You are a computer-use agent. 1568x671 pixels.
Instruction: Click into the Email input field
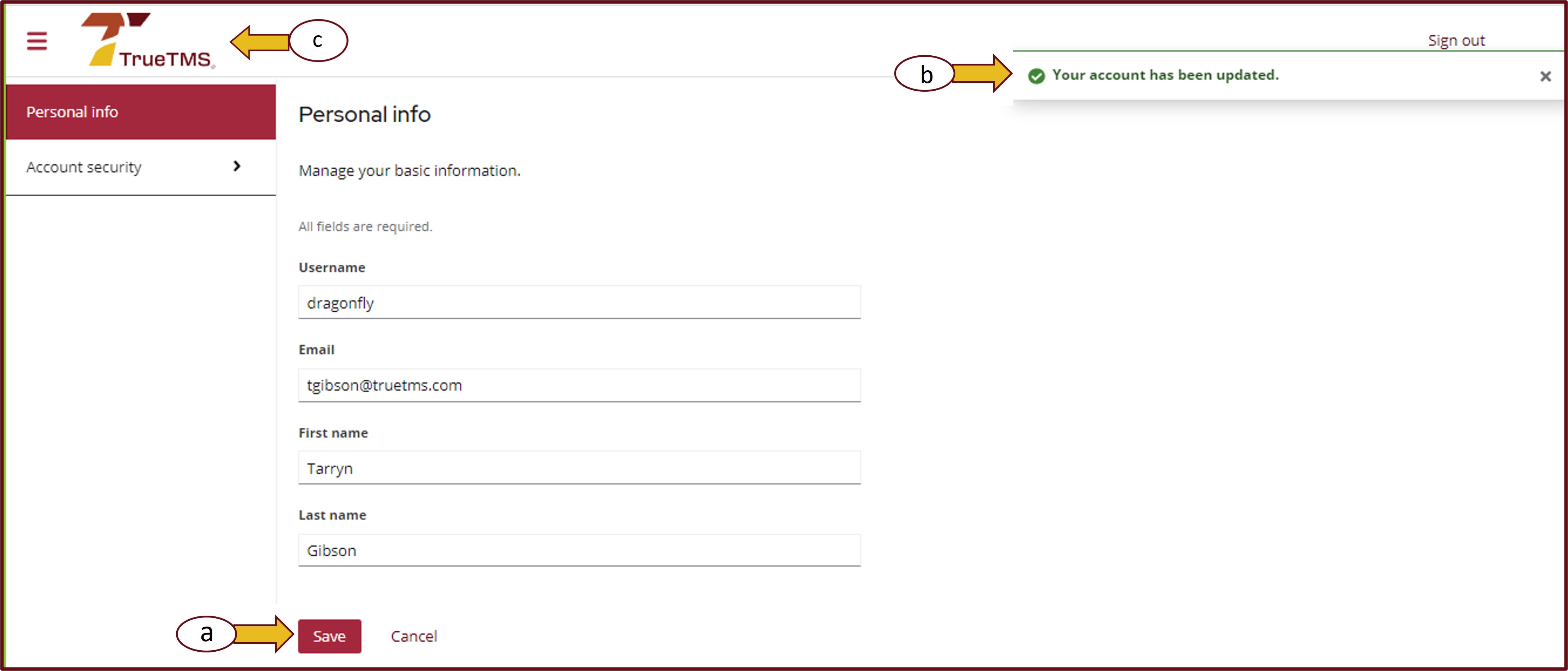579,385
